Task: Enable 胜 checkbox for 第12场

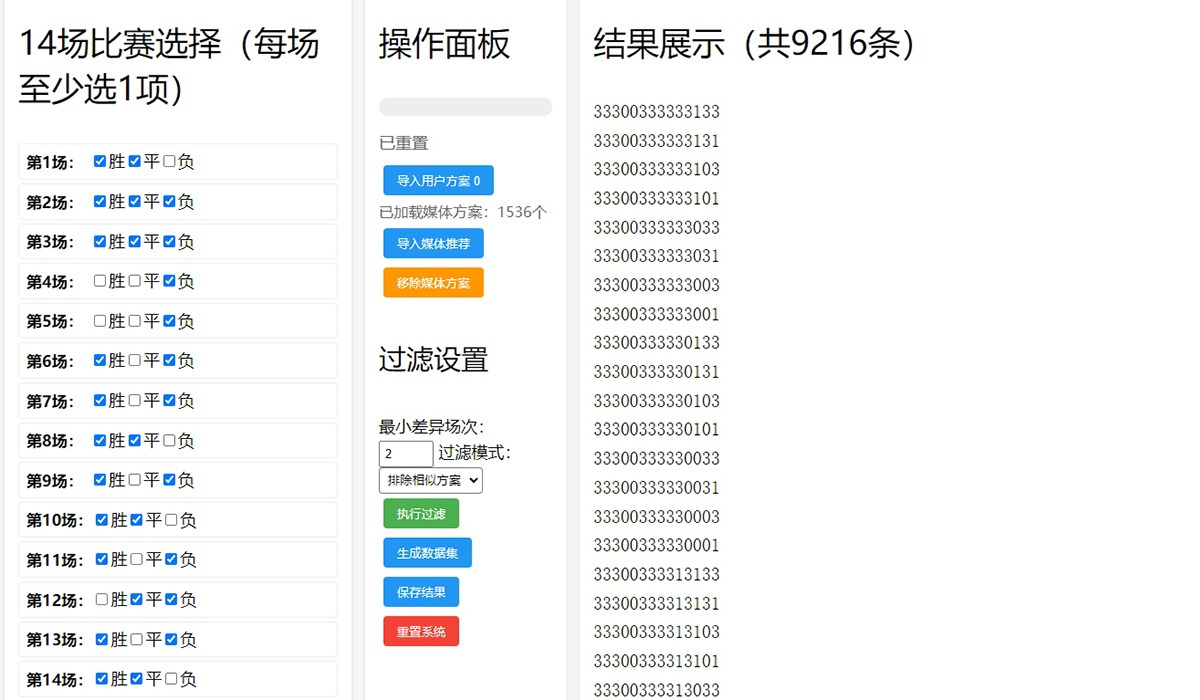Action: (102, 599)
